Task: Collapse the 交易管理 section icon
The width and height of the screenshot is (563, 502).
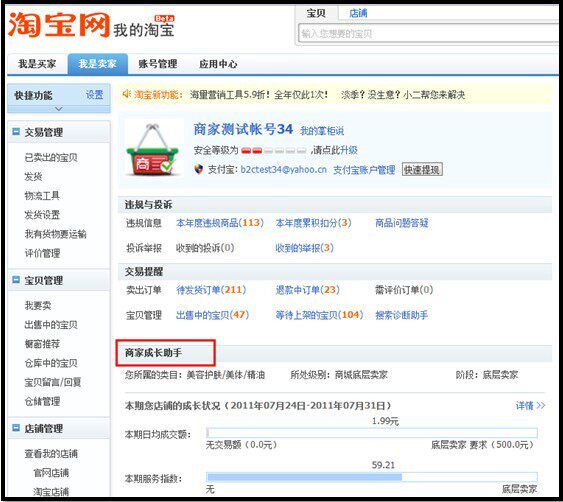Action: pyautogui.click(x=16, y=131)
